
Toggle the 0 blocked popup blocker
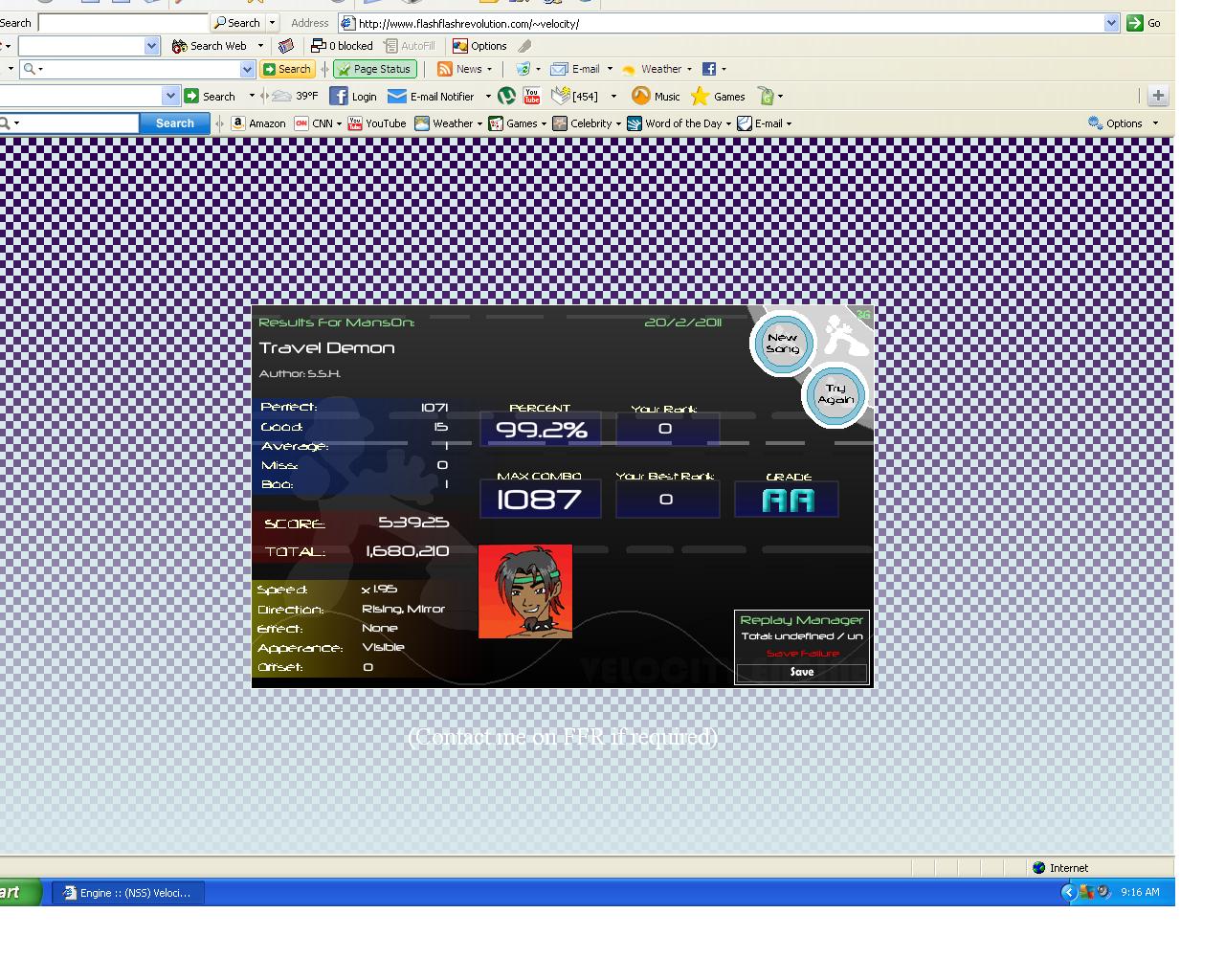[x=342, y=46]
